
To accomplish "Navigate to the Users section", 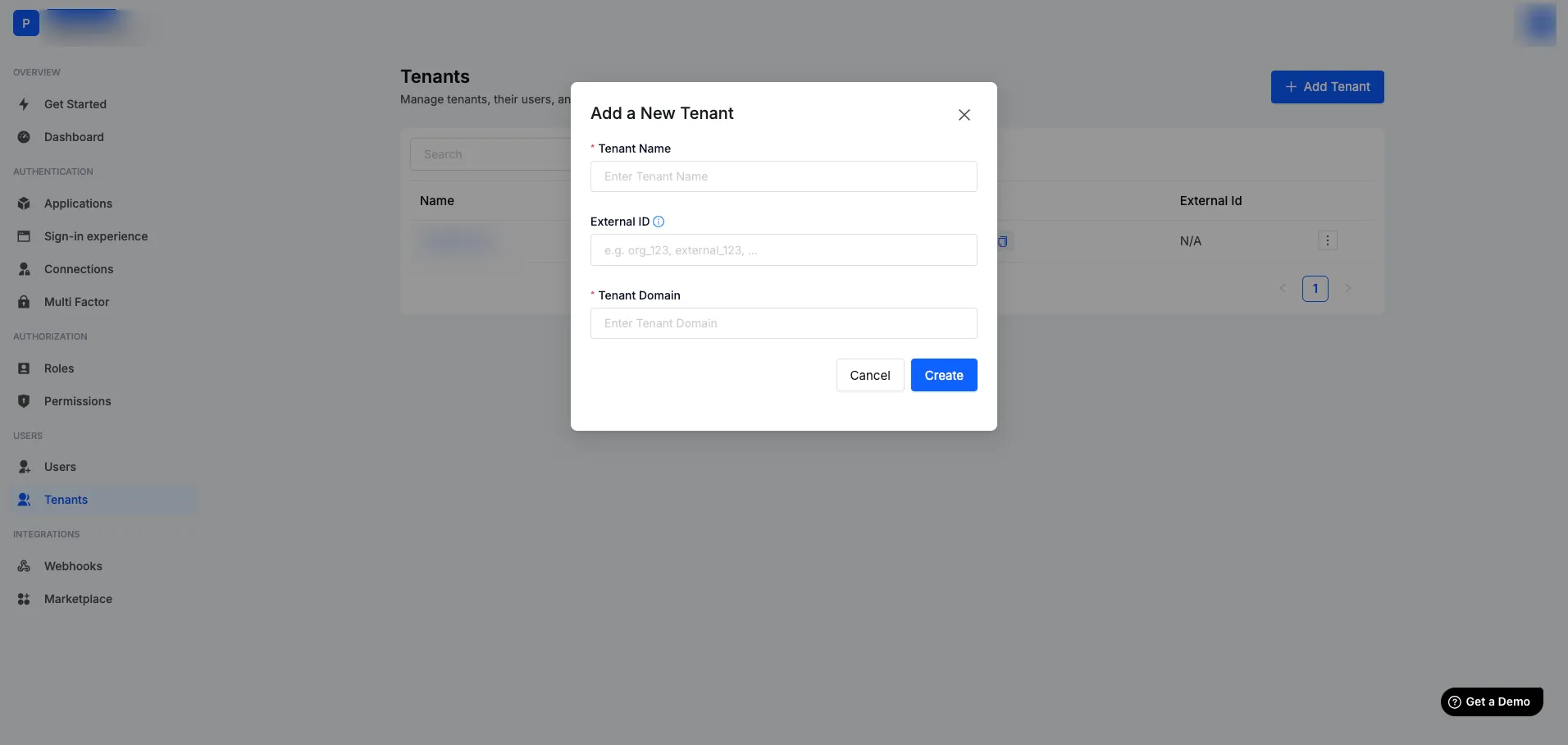I will point(58,467).
